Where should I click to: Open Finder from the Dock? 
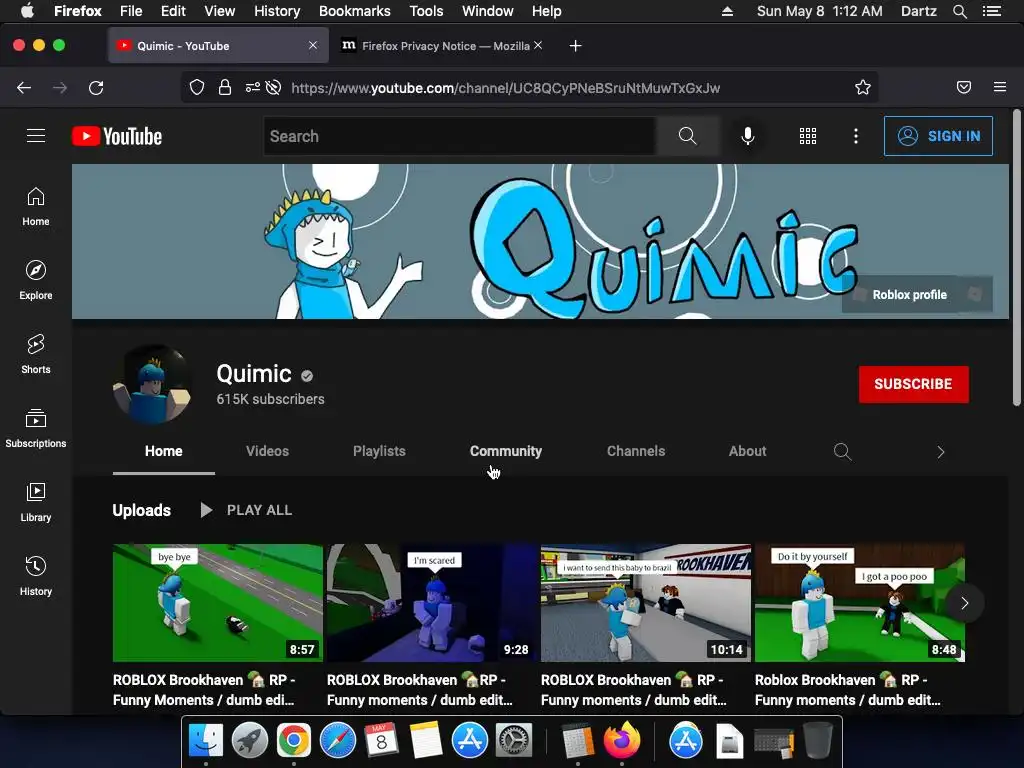206,740
